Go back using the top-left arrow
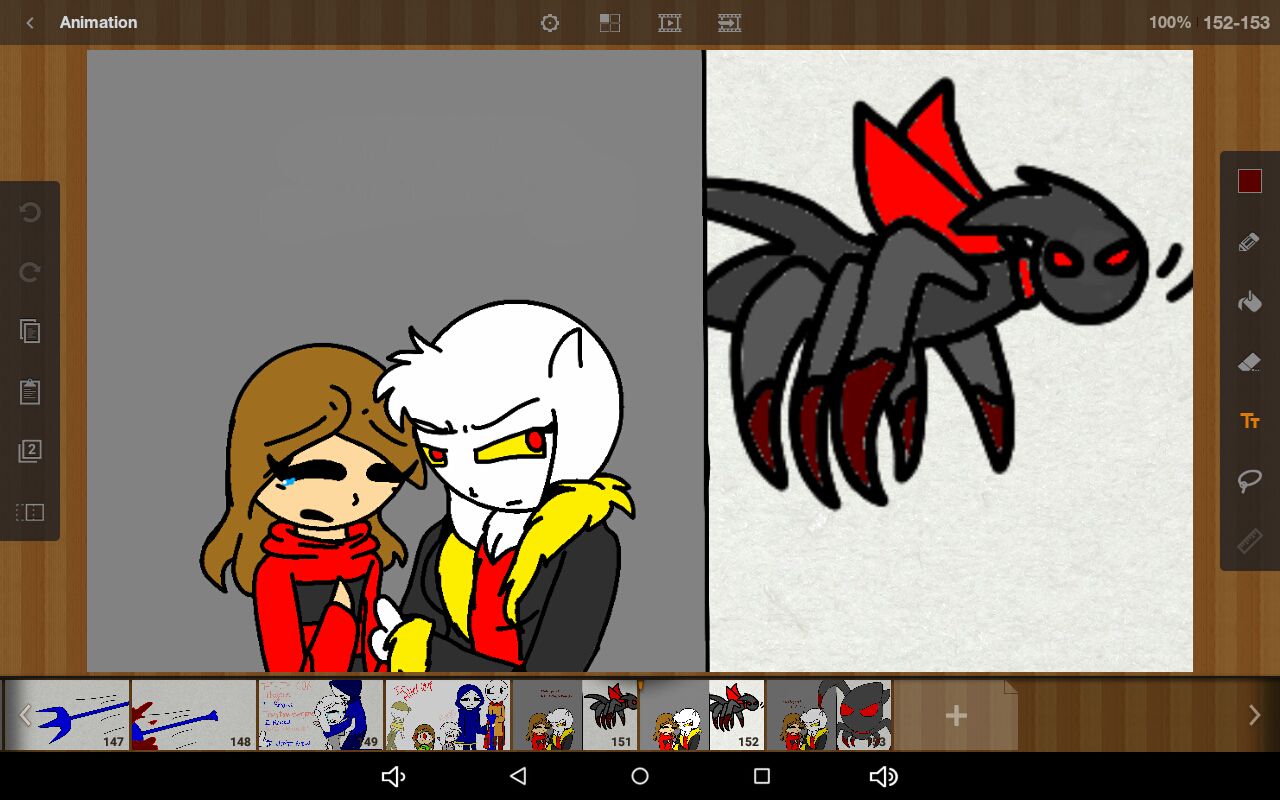Image resolution: width=1280 pixels, height=800 pixels. (x=30, y=22)
